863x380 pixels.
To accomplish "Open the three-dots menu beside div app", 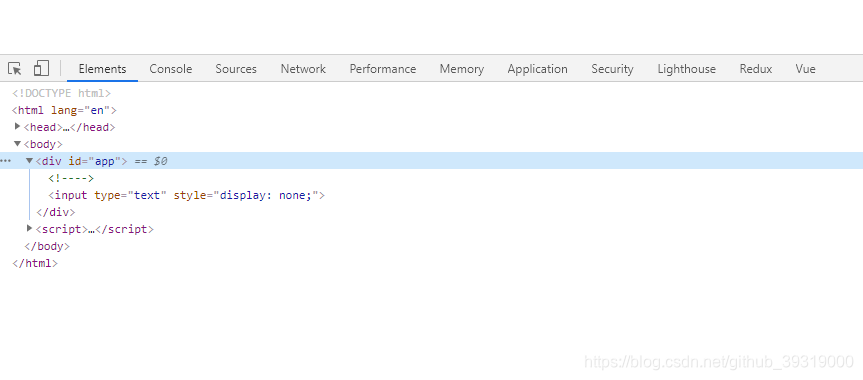I will 6,161.
